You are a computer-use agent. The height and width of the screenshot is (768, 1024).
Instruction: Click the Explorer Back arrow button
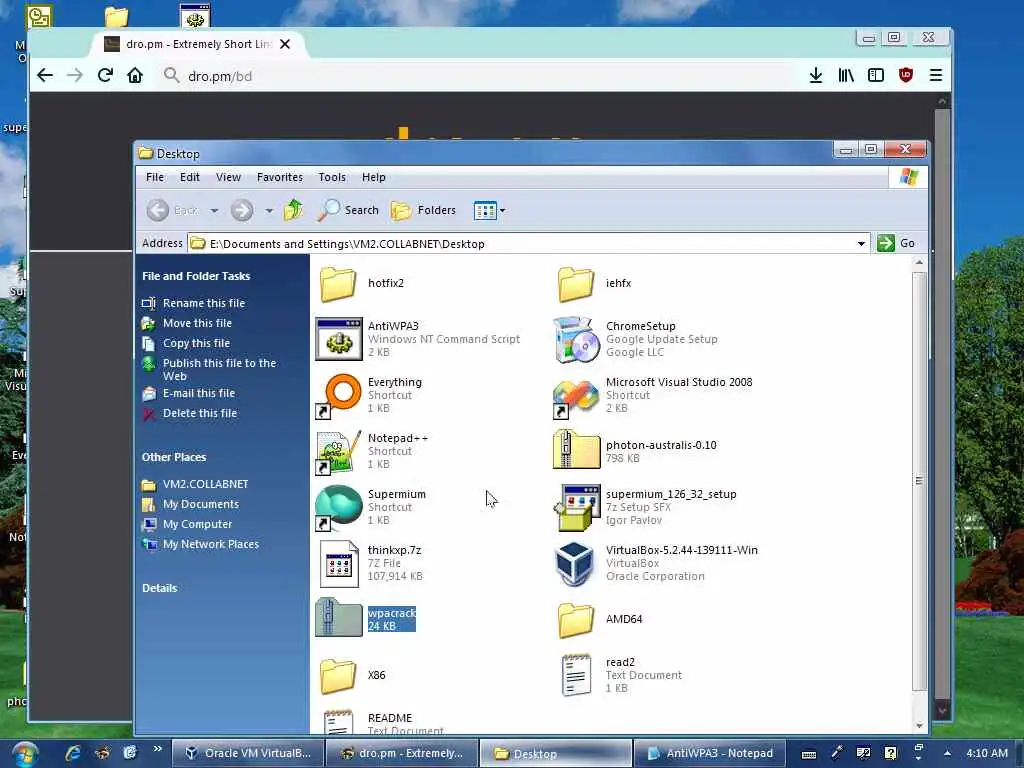tap(157, 210)
